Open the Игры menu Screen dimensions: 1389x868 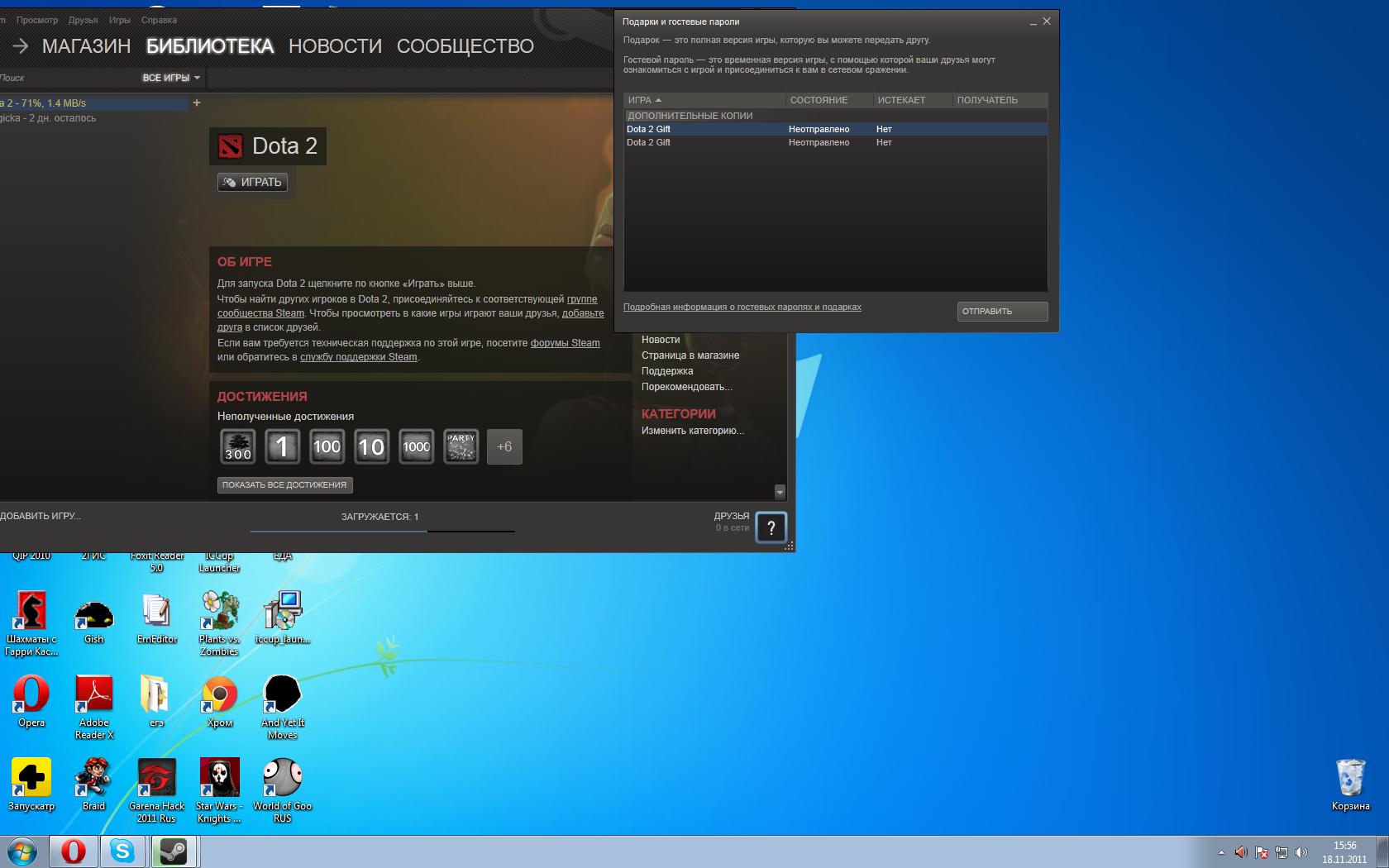[x=120, y=20]
